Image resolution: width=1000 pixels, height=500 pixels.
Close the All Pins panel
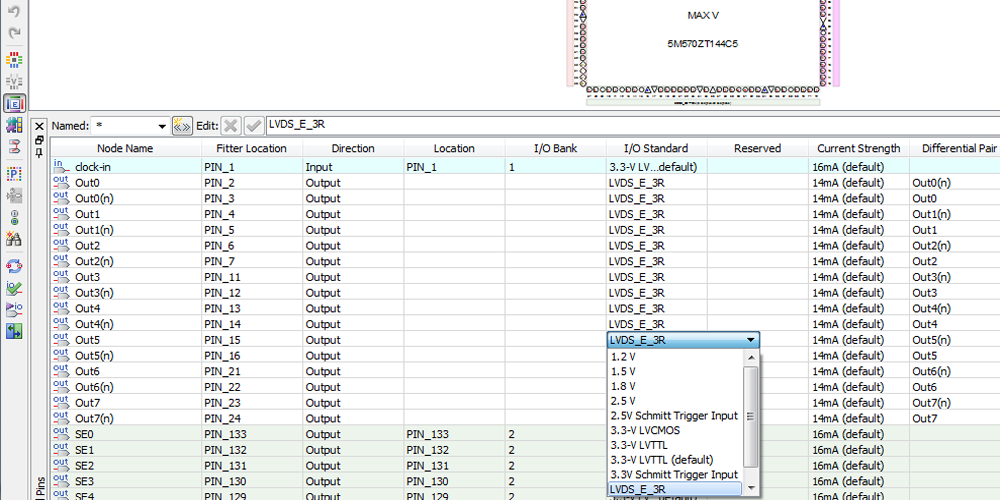[40, 126]
